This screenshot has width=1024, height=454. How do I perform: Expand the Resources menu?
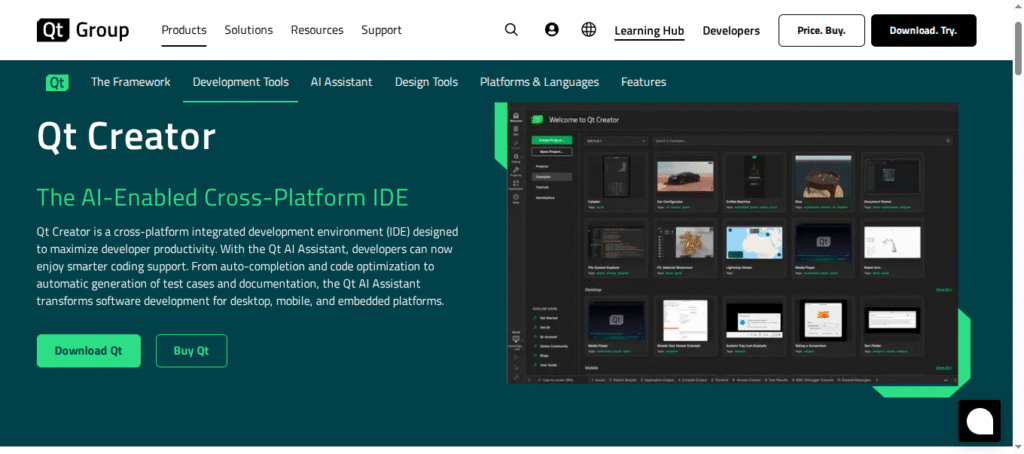[317, 30]
